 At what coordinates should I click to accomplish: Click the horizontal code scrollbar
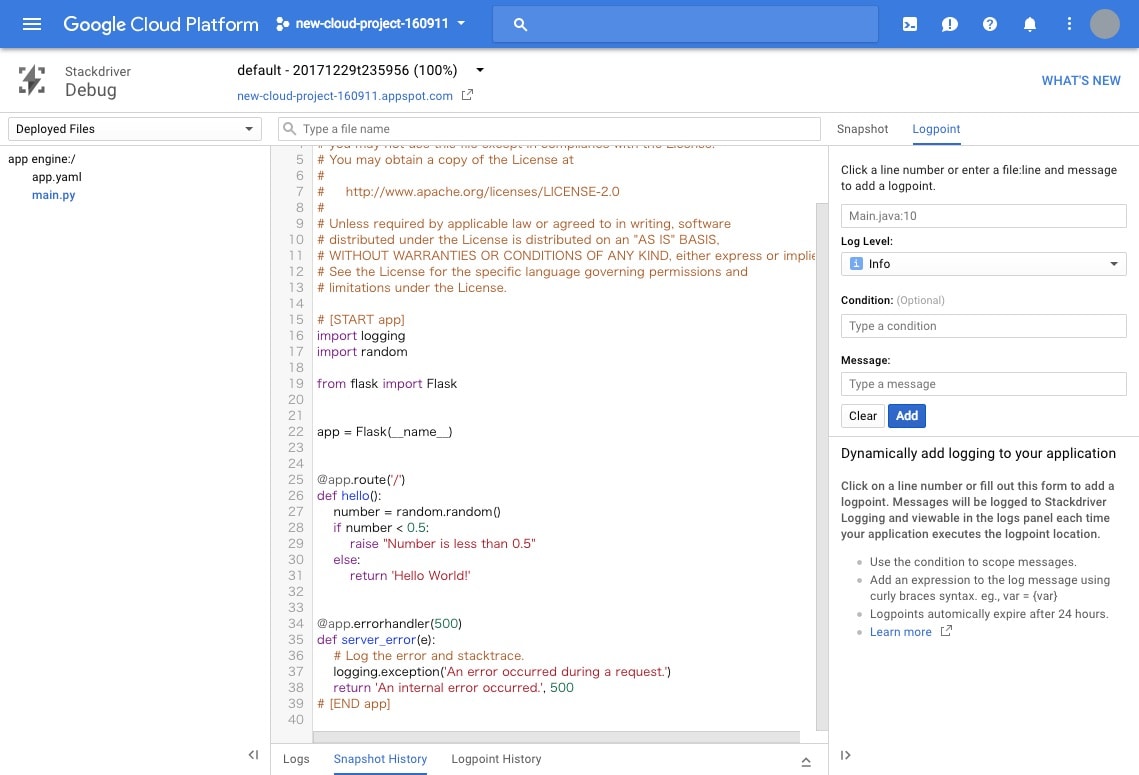[556, 737]
